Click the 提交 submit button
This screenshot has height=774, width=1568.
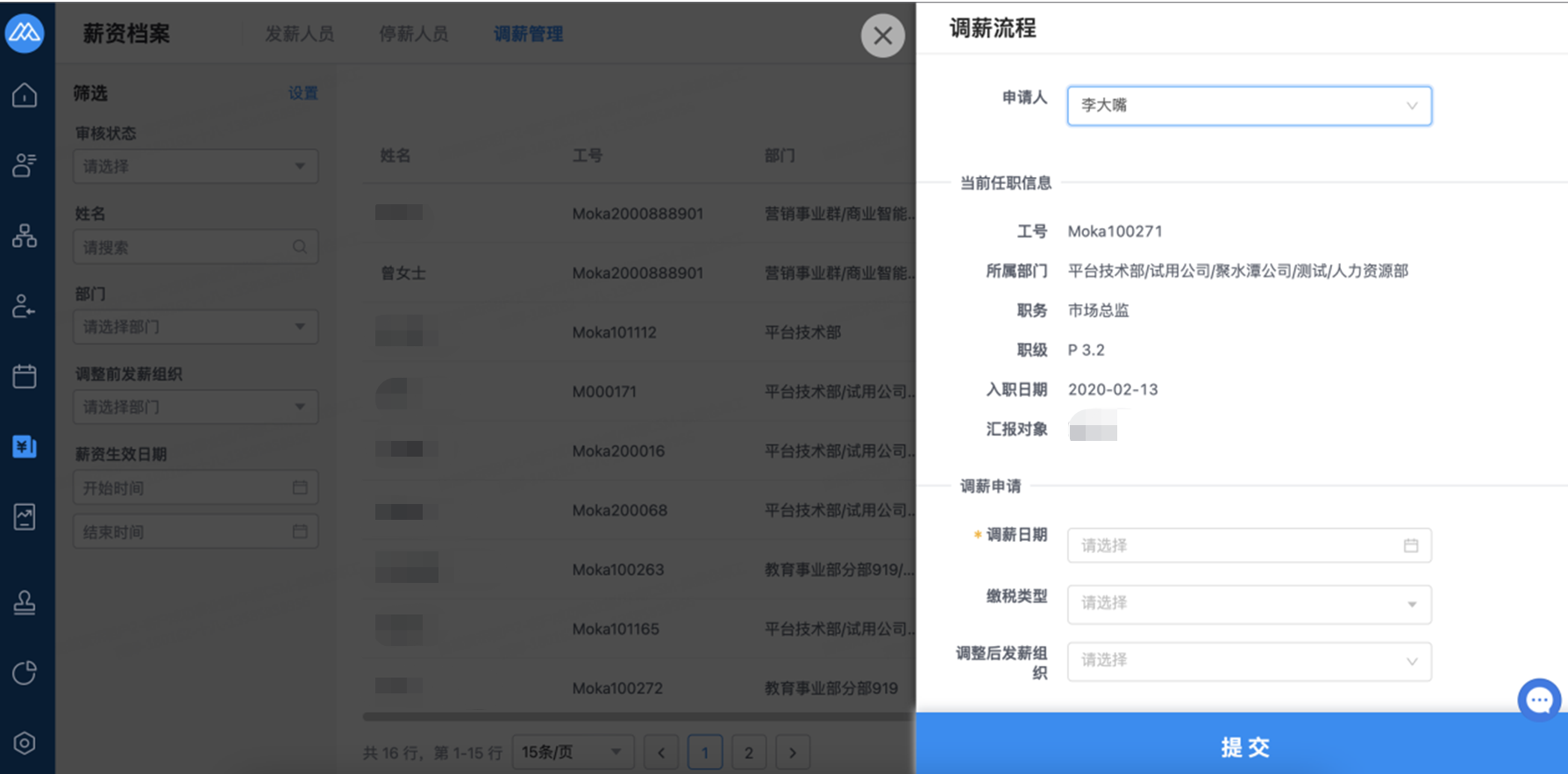(1242, 747)
